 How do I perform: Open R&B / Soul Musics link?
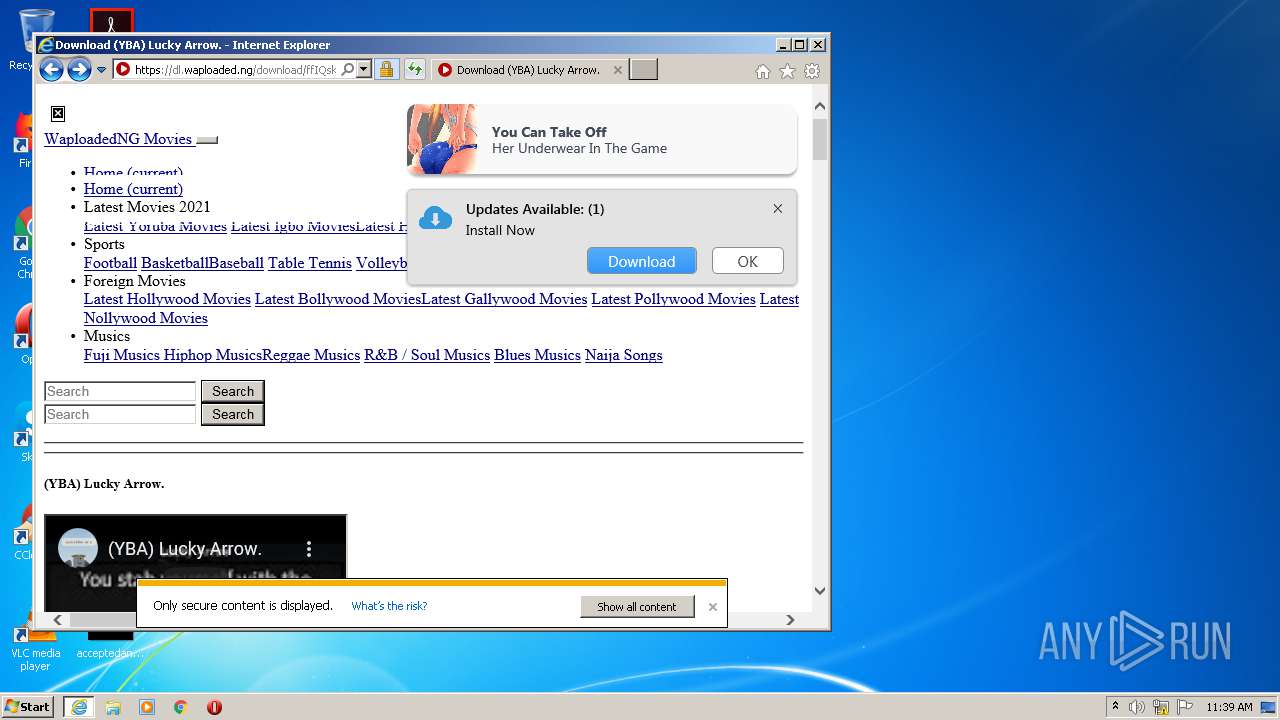click(x=427, y=355)
